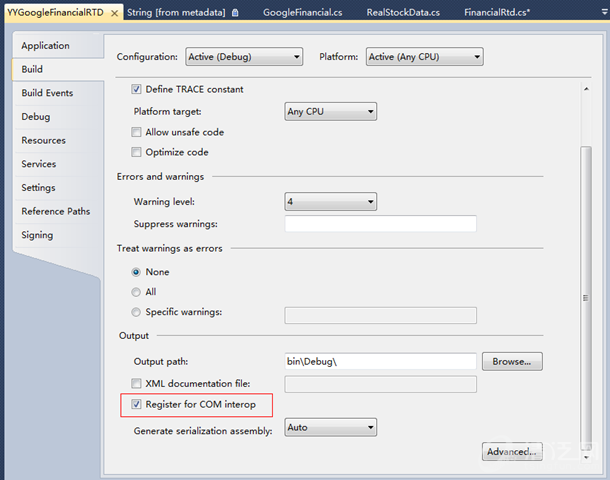Click the Browse... button for output path
The width and height of the screenshot is (610, 480).
pyautogui.click(x=512, y=361)
